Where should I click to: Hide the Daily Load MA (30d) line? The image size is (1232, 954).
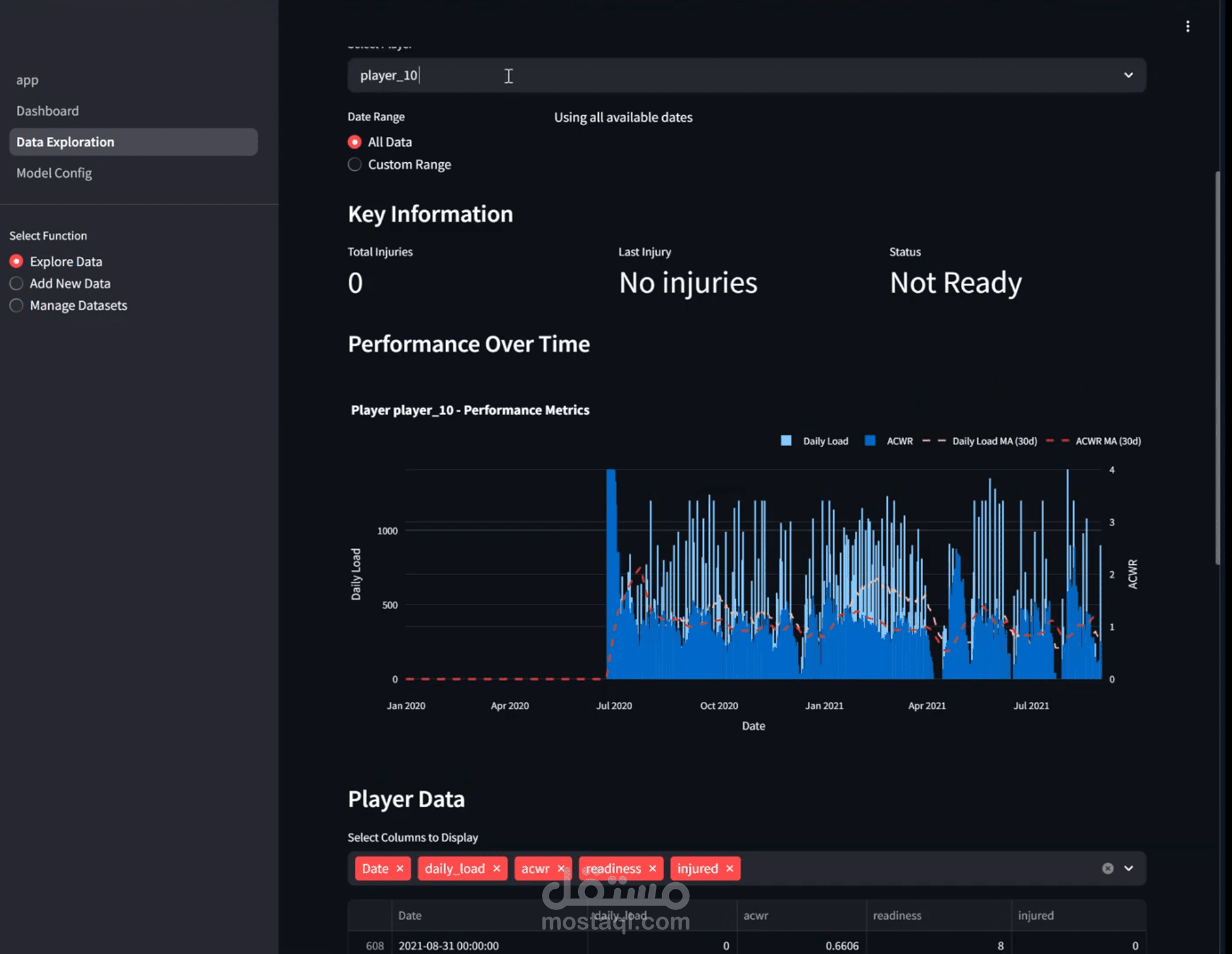click(980, 441)
